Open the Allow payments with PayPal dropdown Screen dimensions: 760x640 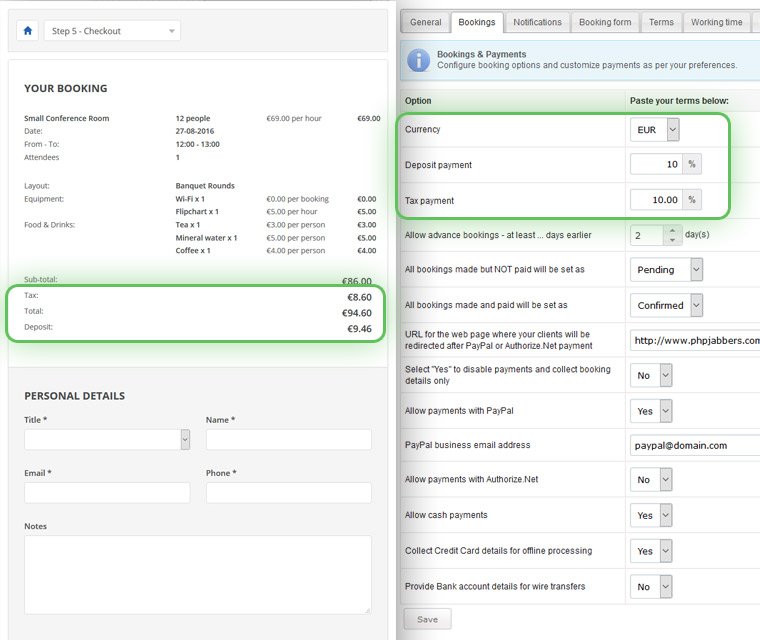click(651, 411)
